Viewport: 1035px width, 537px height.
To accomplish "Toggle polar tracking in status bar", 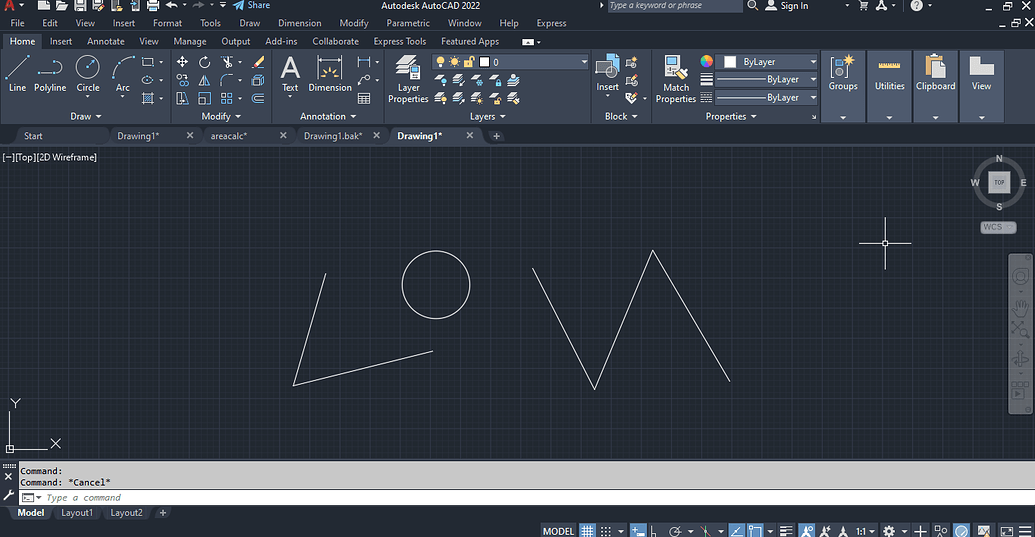I will coord(677,531).
